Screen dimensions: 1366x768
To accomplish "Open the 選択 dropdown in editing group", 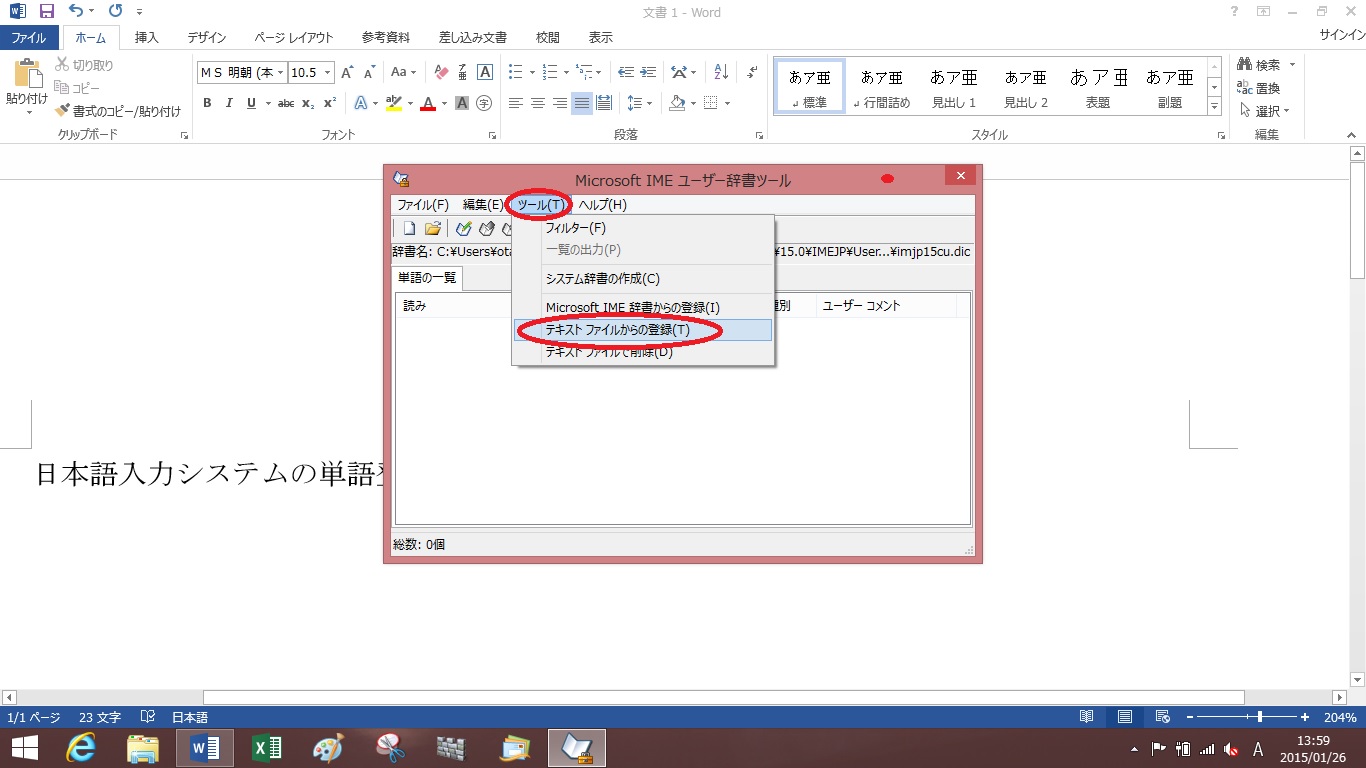I will [x=1265, y=111].
